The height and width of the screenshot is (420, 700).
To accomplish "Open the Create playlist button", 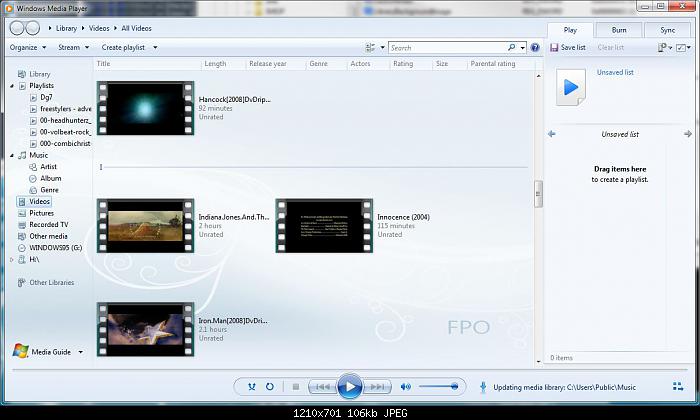I will click(x=123, y=47).
